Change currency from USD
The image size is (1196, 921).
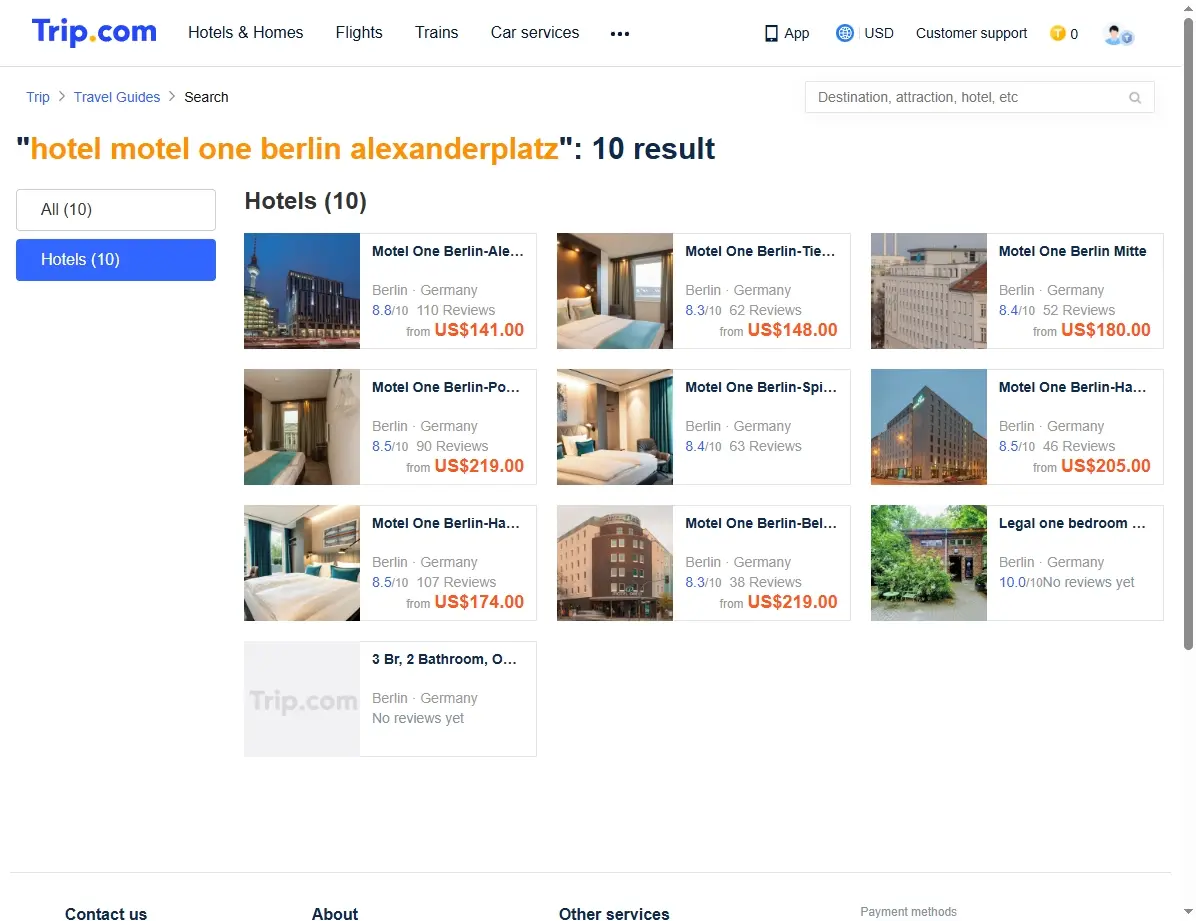[879, 34]
